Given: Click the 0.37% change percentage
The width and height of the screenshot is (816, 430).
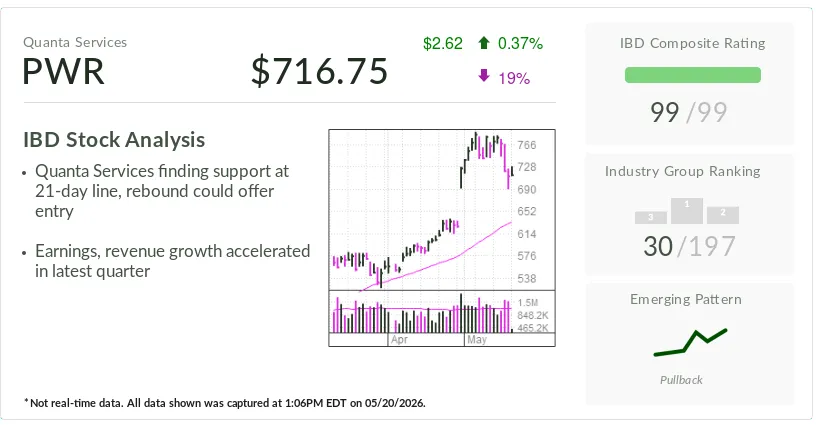Looking at the screenshot, I should [x=520, y=43].
